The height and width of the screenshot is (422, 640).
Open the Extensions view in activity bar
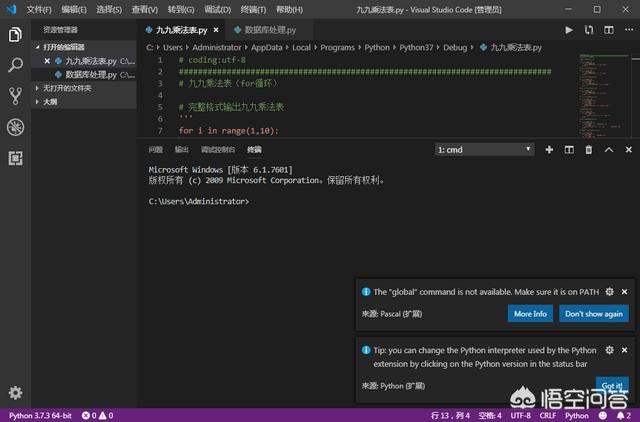tap(15, 158)
